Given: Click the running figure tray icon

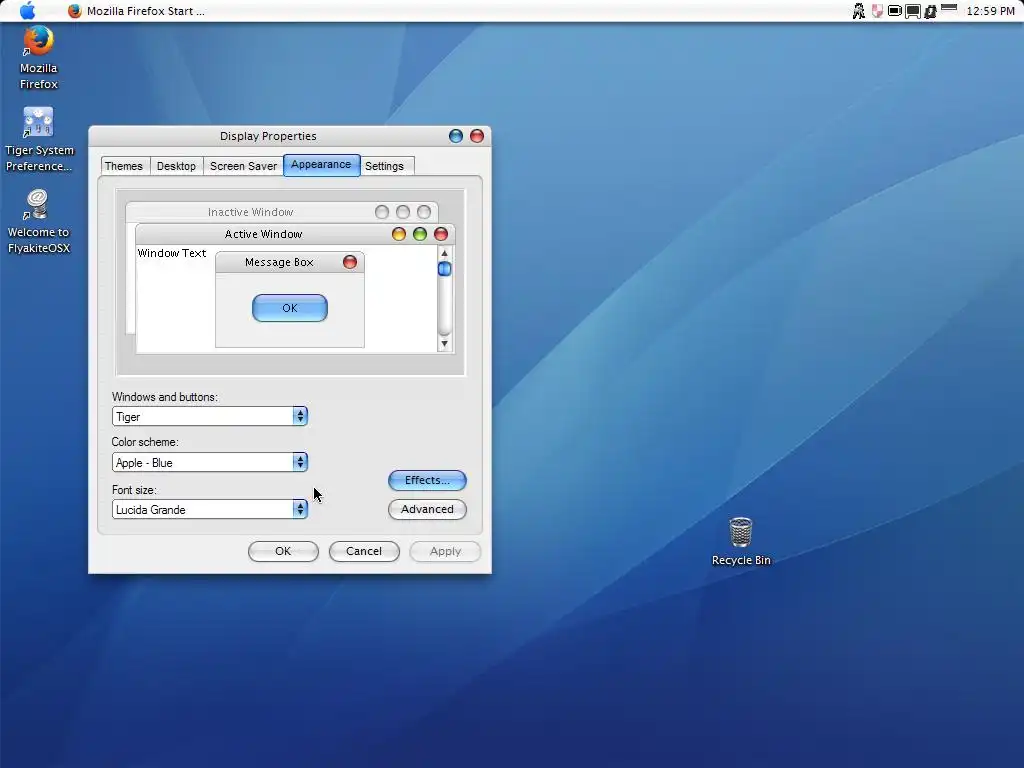Looking at the screenshot, I should [x=859, y=11].
